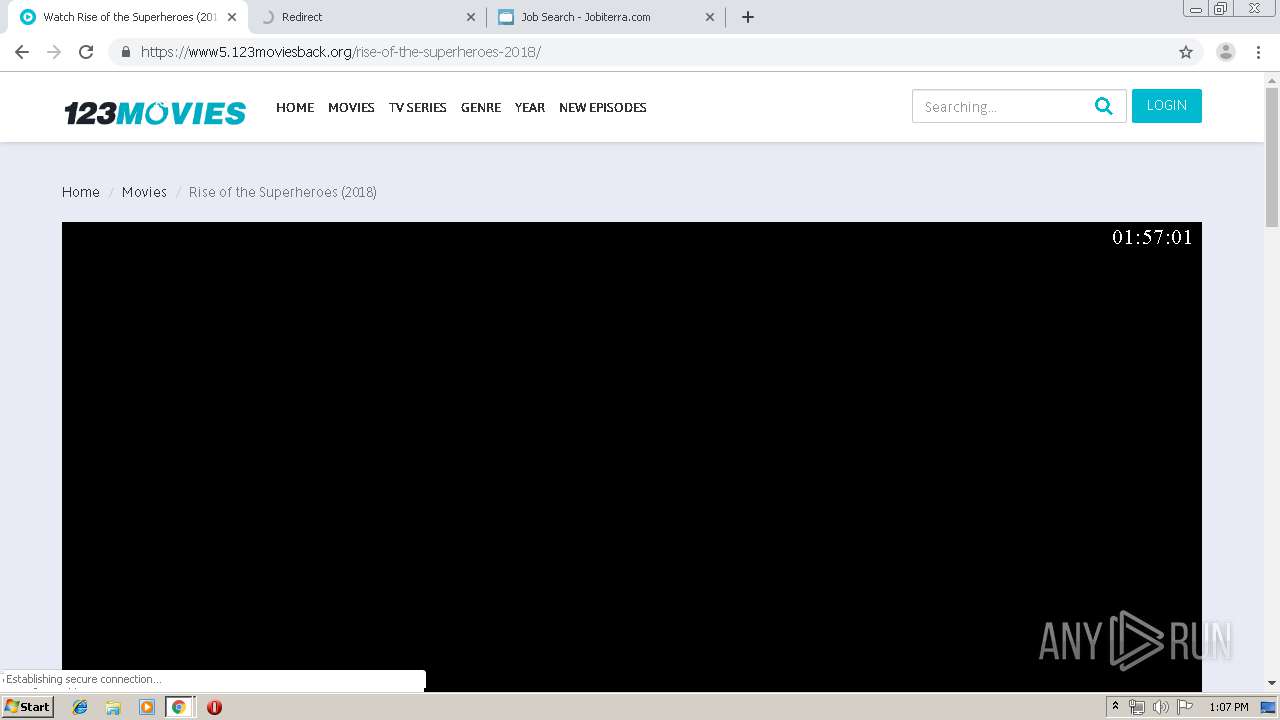Click the page vertical scrollbar thumb
Image resolution: width=1280 pixels, height=720 pixels.
tap(1272, 158)
